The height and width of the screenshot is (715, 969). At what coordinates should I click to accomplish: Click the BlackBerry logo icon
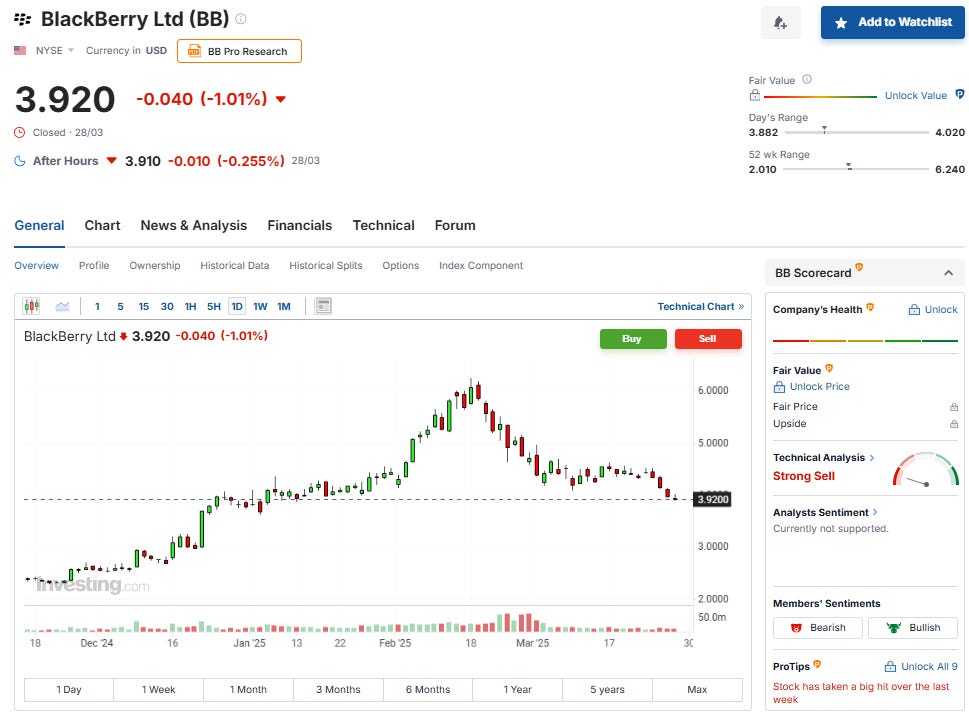coord(23,19)
